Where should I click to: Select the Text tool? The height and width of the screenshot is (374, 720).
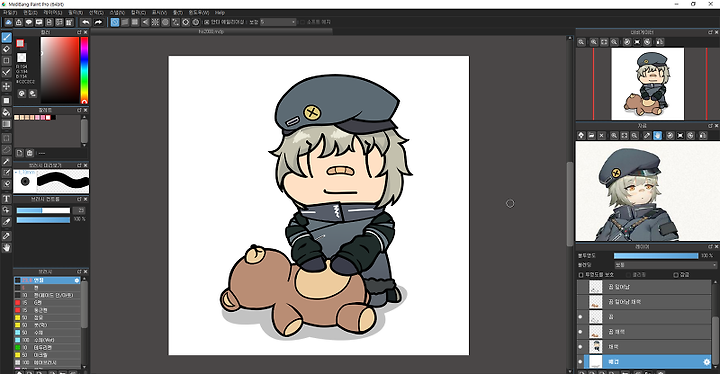click(6, 199)
